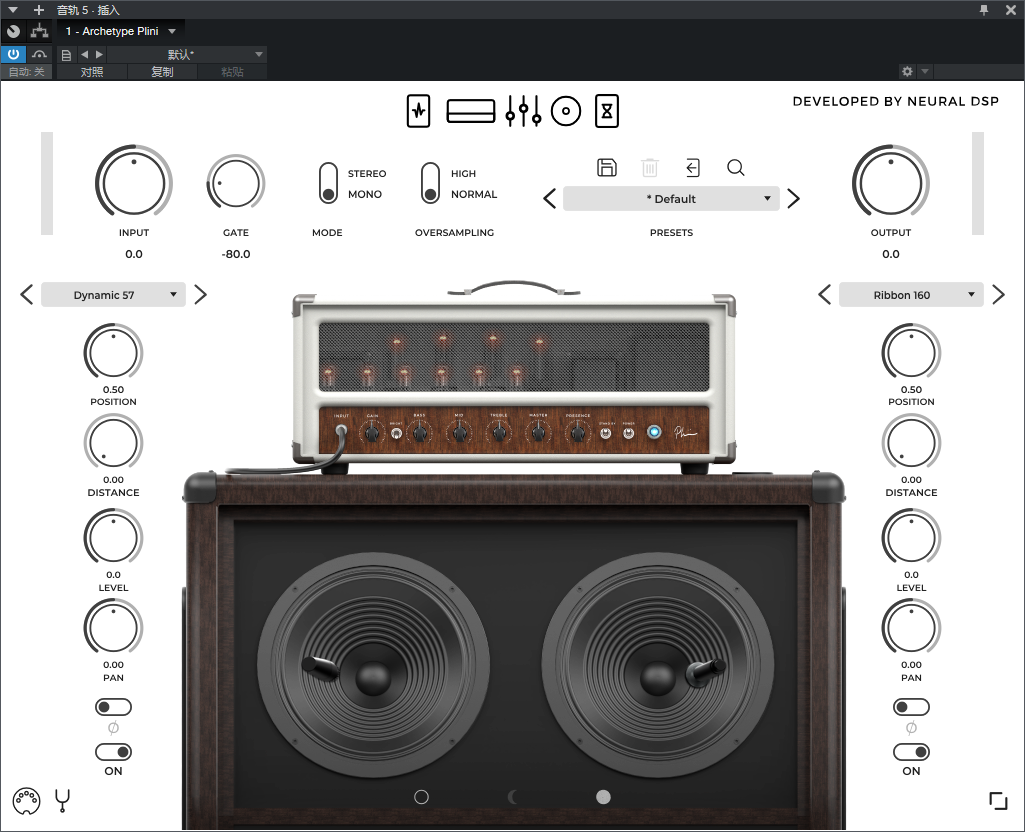Viewport: 1025px width, 832px height.
Task: Pin the plugin window
Action: (984, 10)
